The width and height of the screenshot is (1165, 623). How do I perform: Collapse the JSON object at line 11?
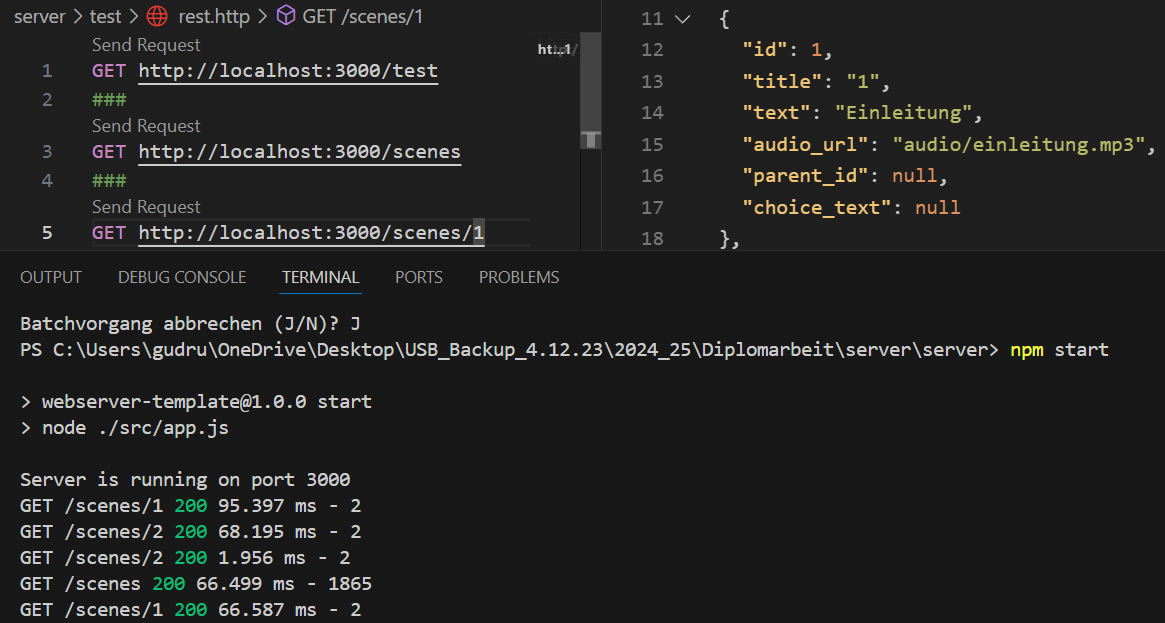pyautogui.click(x=682, y=19)
